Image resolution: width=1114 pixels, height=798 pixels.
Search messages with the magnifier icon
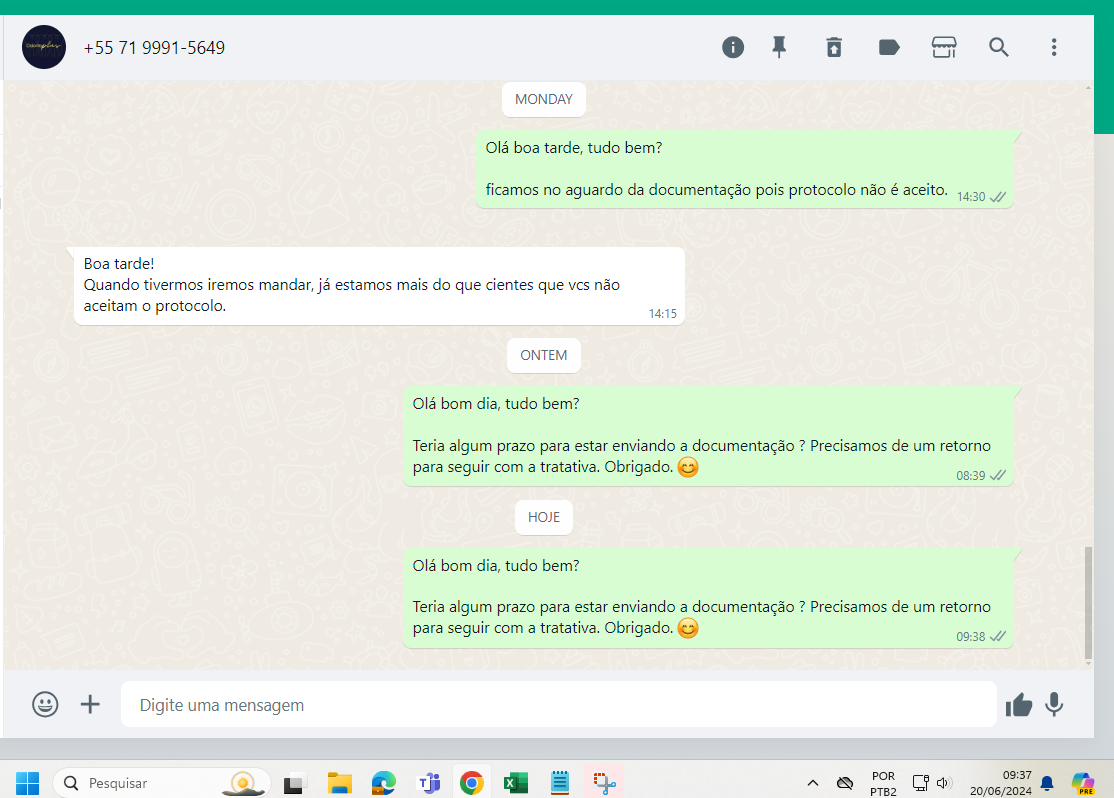[999, 47]
